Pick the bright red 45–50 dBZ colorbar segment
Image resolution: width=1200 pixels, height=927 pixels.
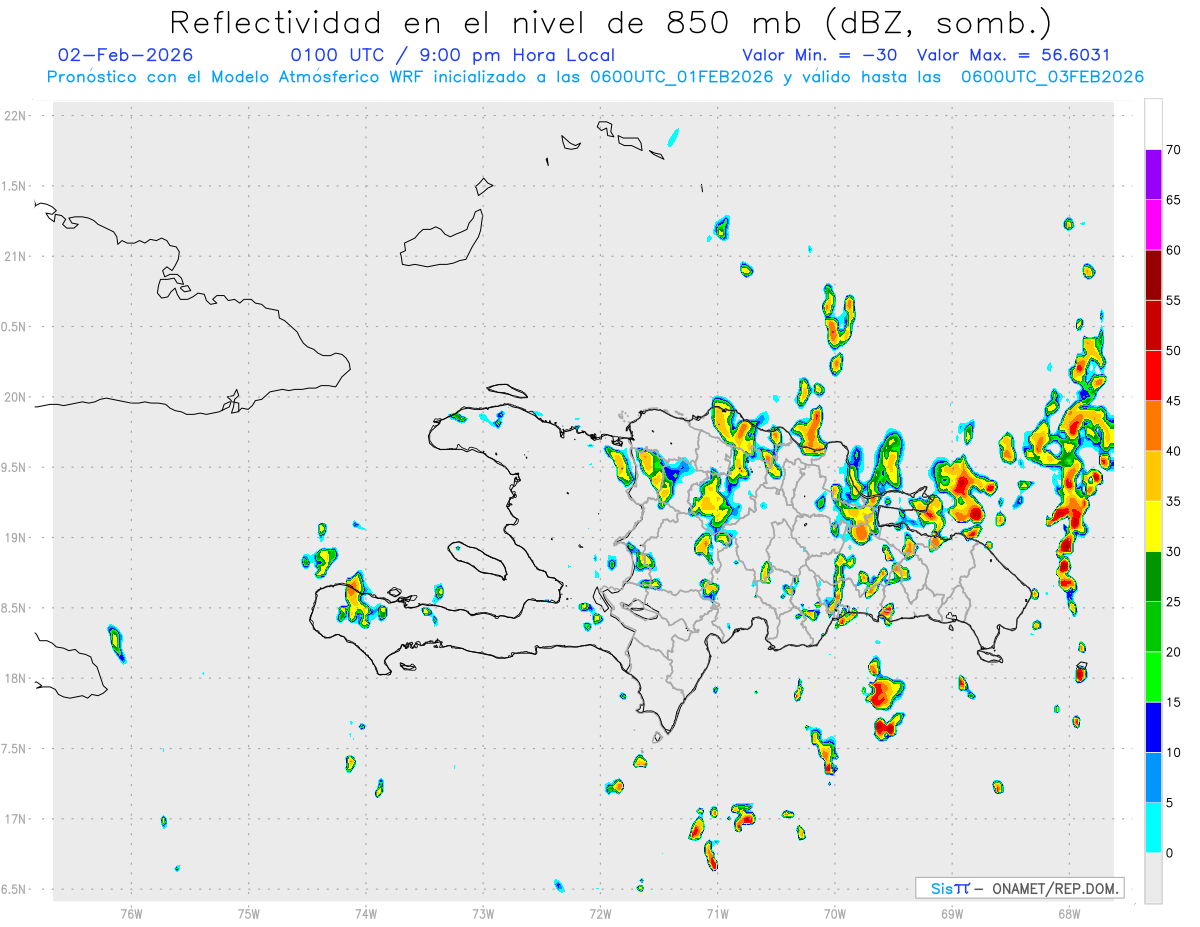(x=1153, y=376)
